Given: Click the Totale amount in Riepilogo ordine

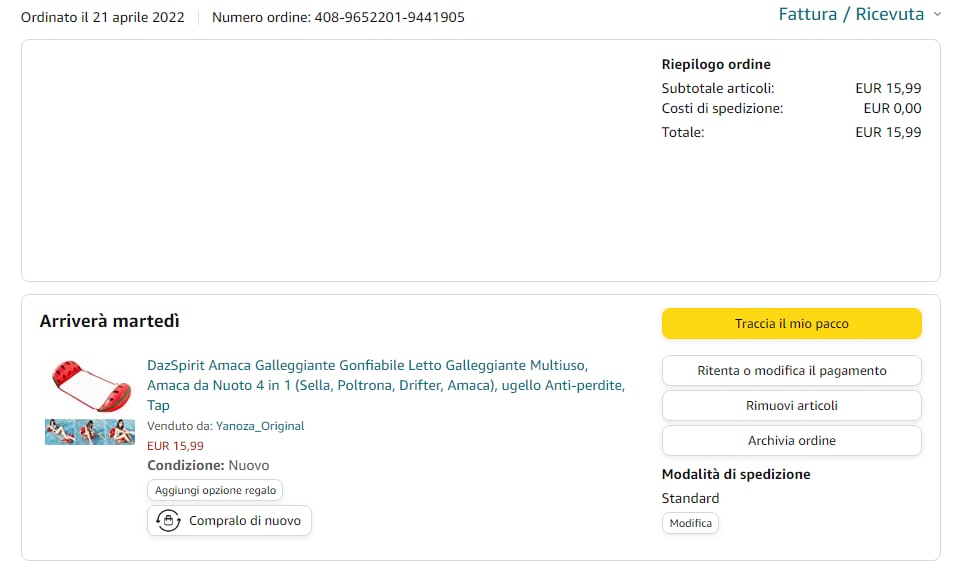Looking at the screenshot, I should tap(888, 132).
